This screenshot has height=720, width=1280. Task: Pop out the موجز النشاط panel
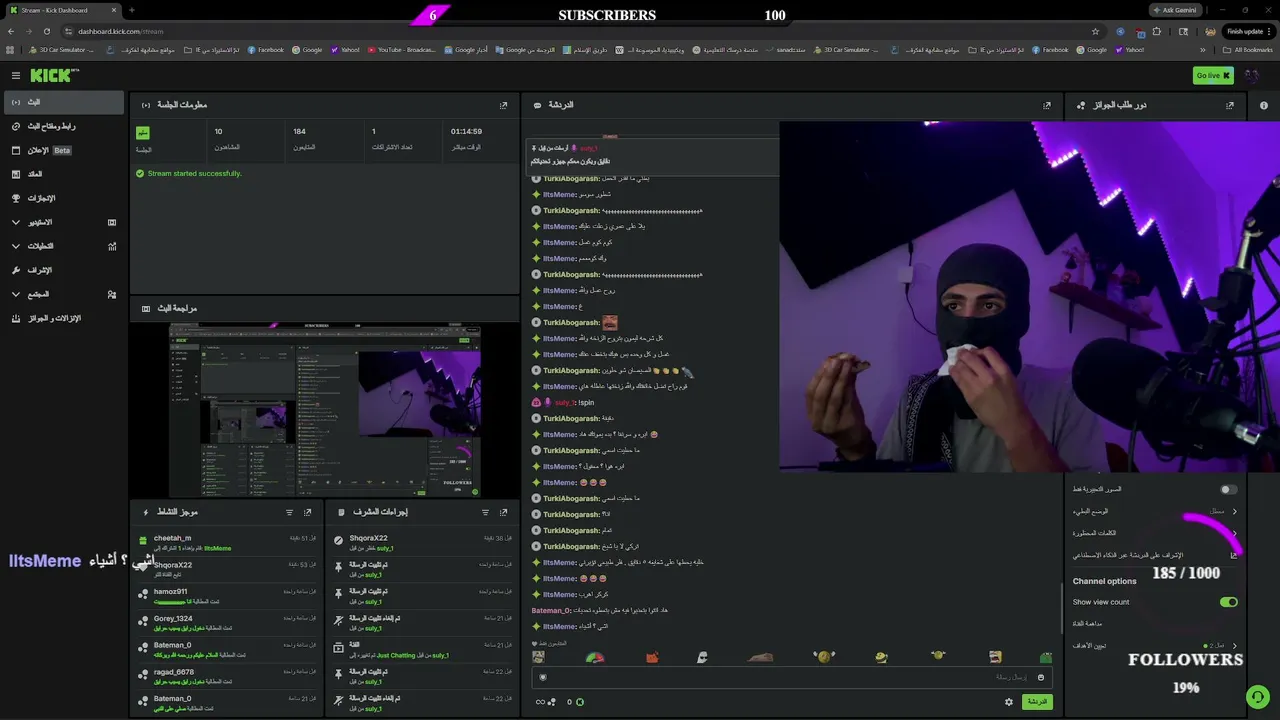click(308, 512)
